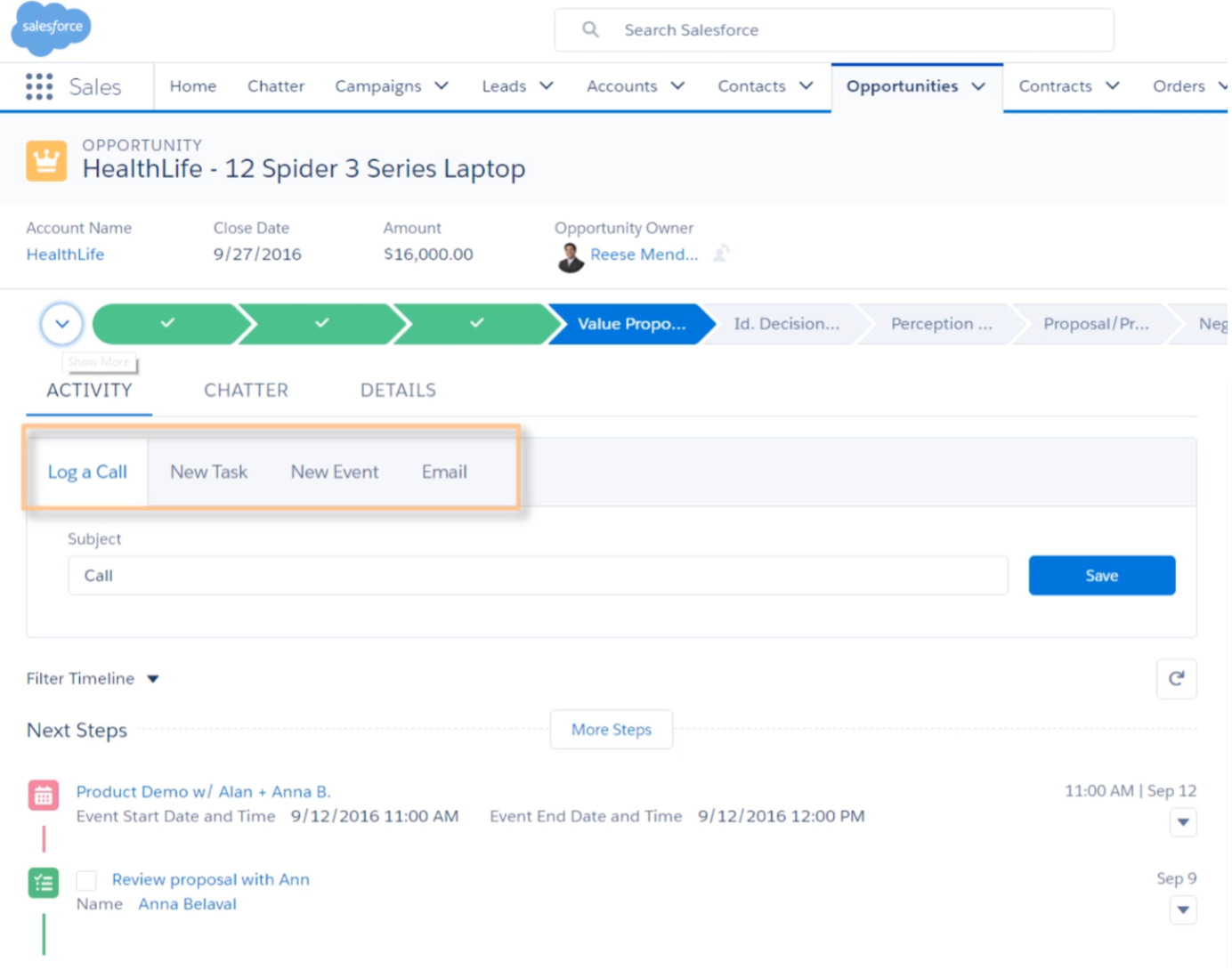The width and height of the screenshot is (1232, 970).
Task: Click the Next Steps heading
Action: pos(77,730)
